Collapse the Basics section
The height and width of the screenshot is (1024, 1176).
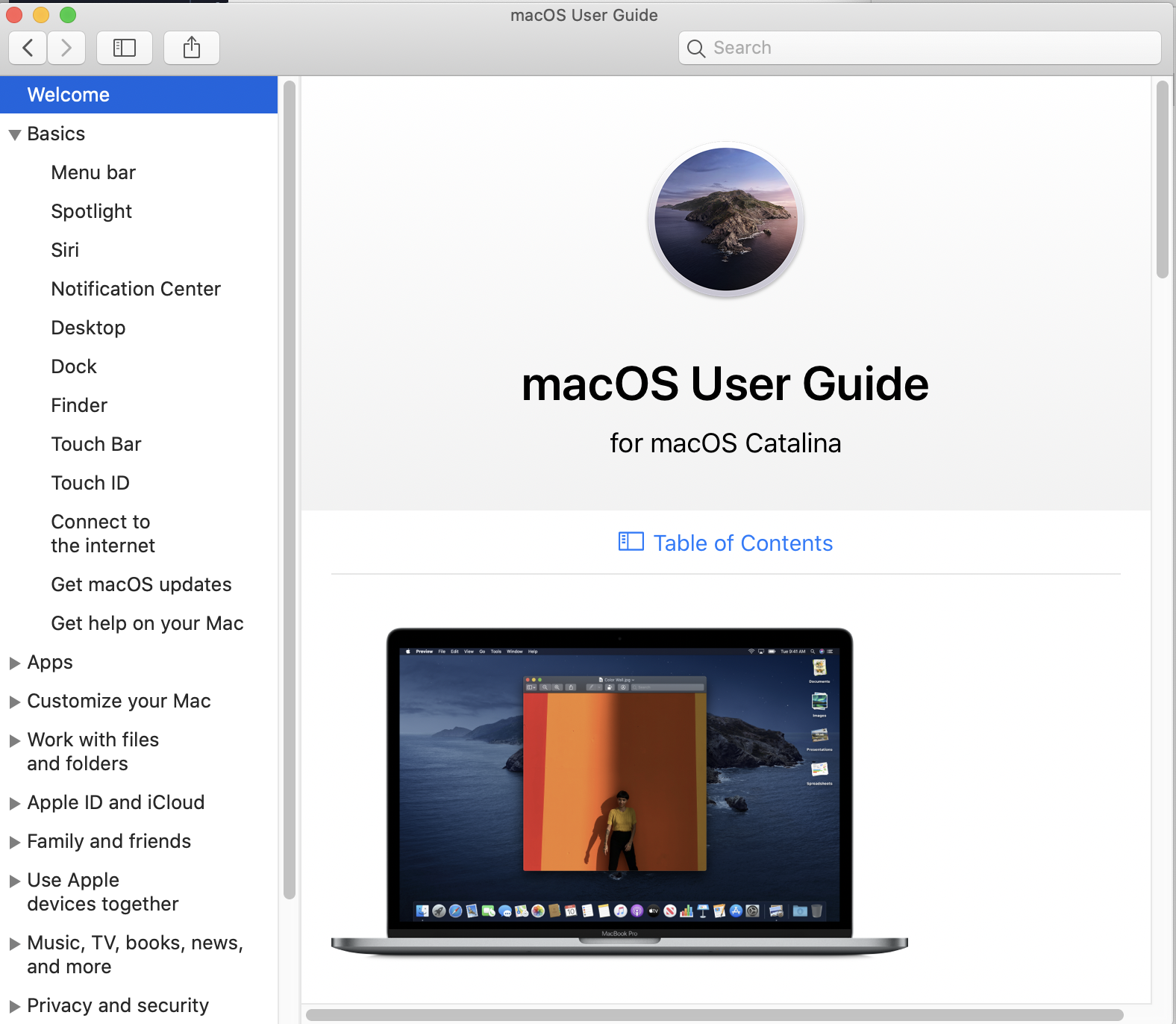coord(14,135)
